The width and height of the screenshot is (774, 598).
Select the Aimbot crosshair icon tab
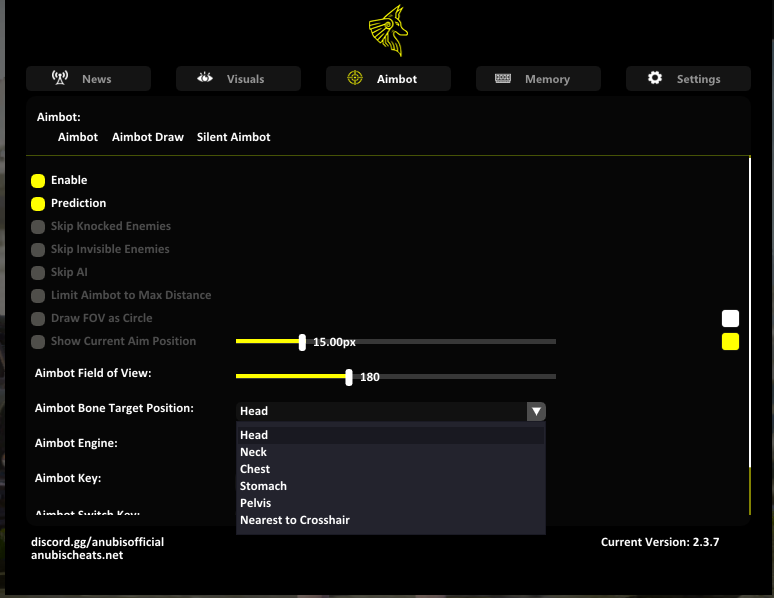(355, 78)
